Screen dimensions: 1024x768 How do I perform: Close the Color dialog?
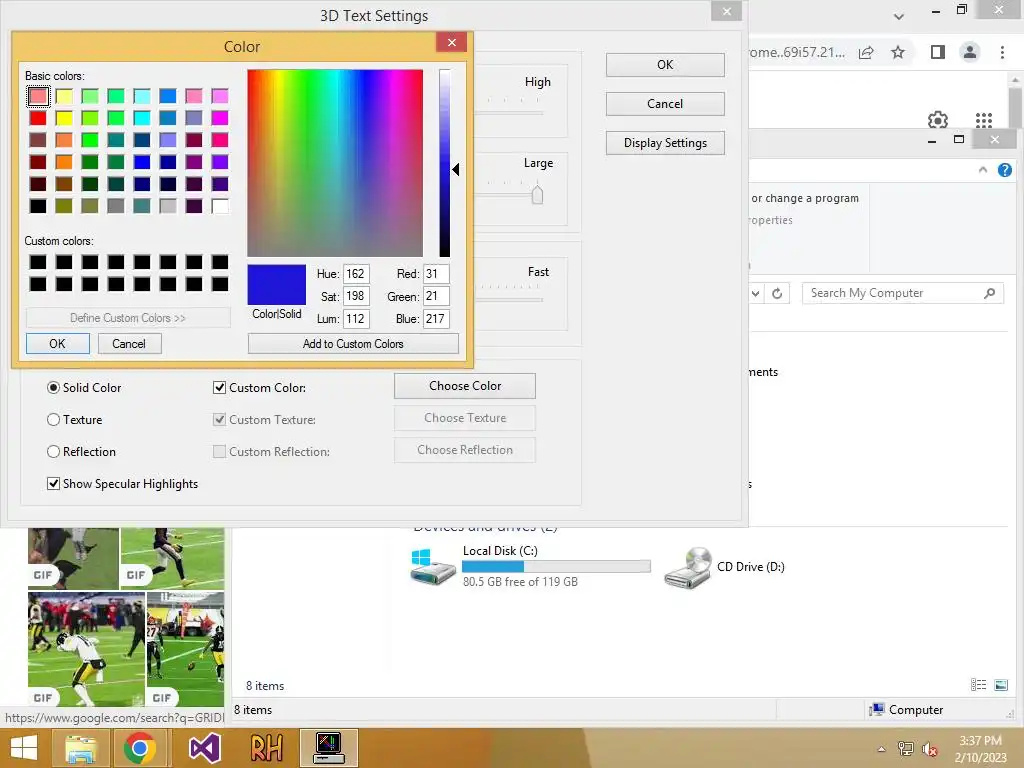(451, 42)
